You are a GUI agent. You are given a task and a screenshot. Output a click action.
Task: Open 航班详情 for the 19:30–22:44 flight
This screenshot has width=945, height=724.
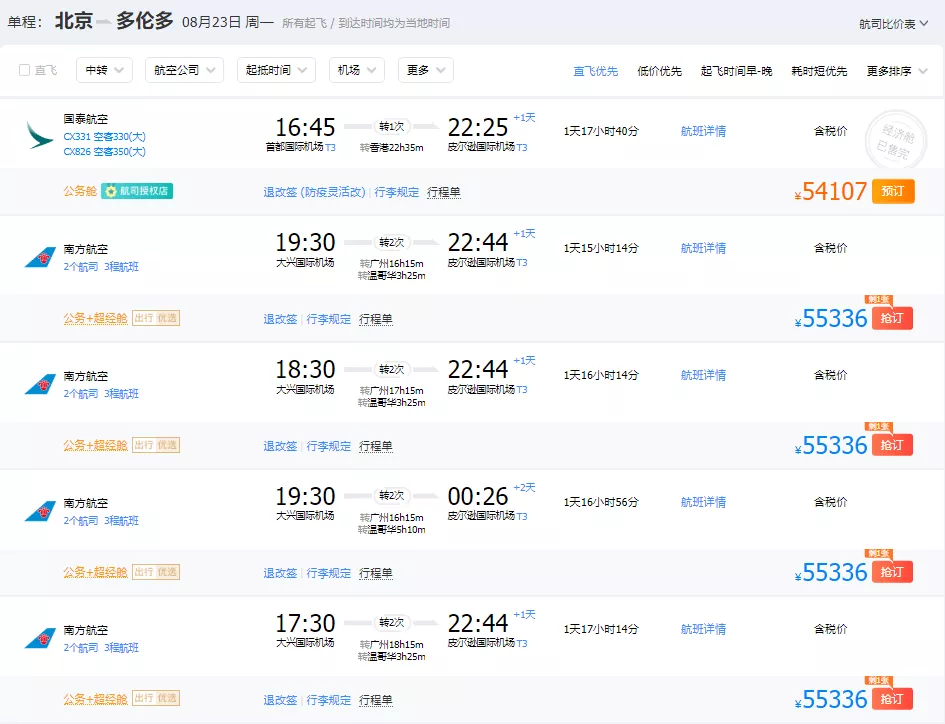coord(703,248)
